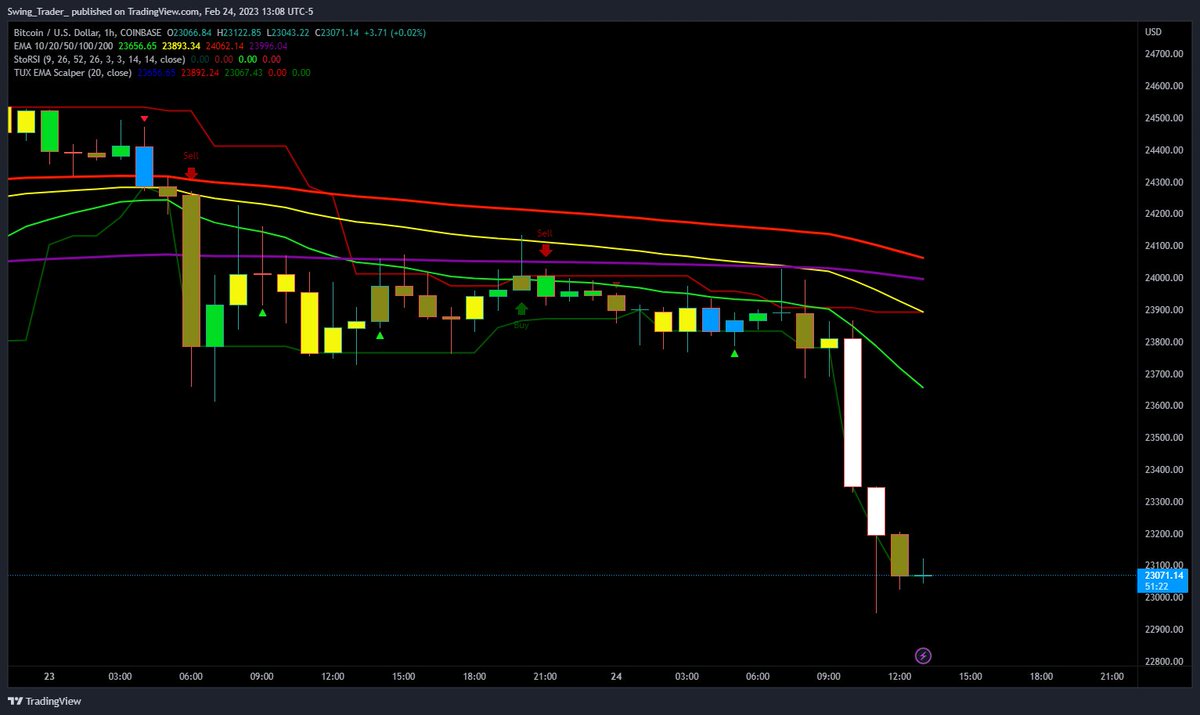Click the green Buy arrow below the candles
1200x715 pixels.
pyautogui.click(x=522, y=311)
